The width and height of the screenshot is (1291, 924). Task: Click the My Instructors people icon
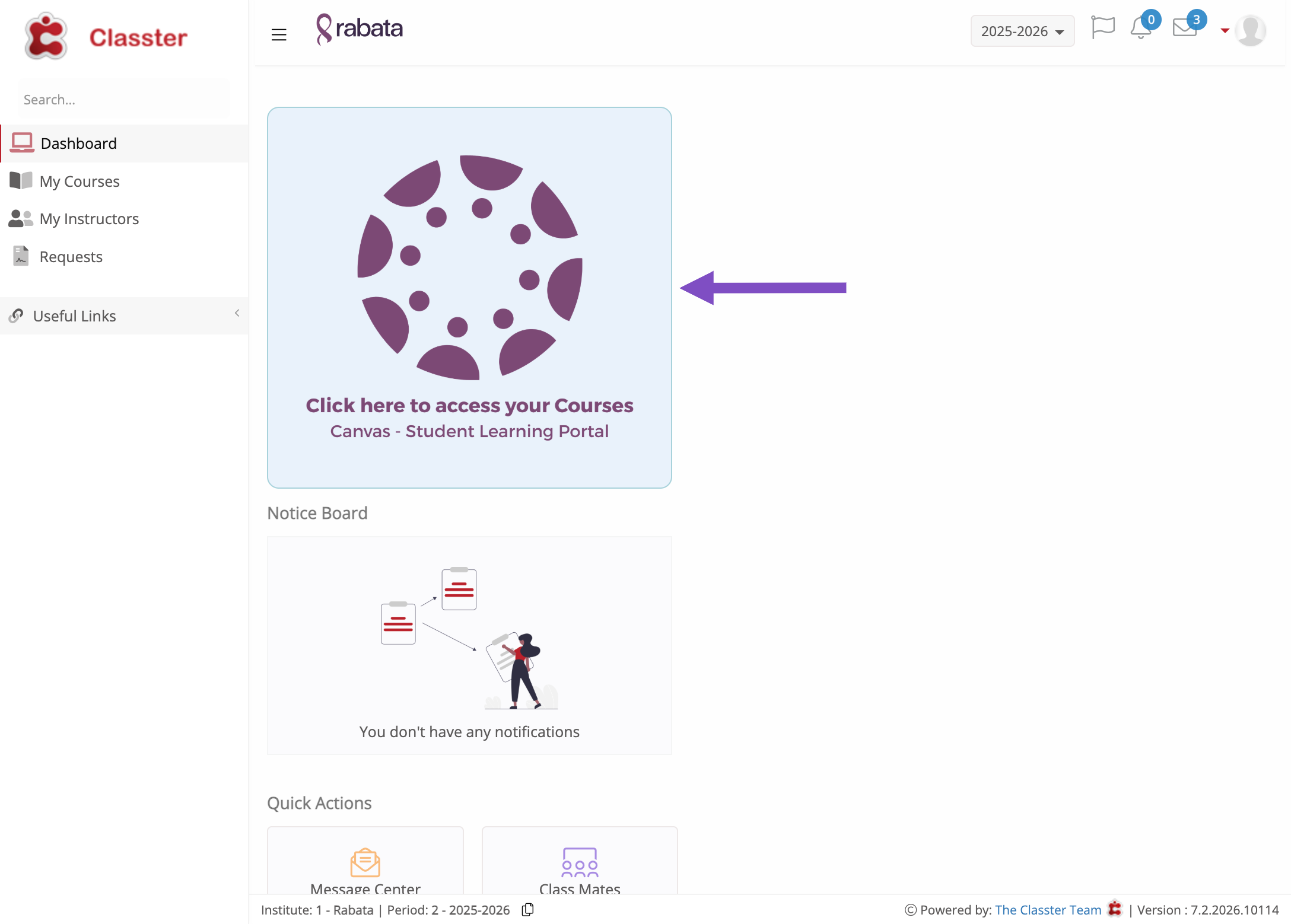pyautogui.click(x=21, y=218)
